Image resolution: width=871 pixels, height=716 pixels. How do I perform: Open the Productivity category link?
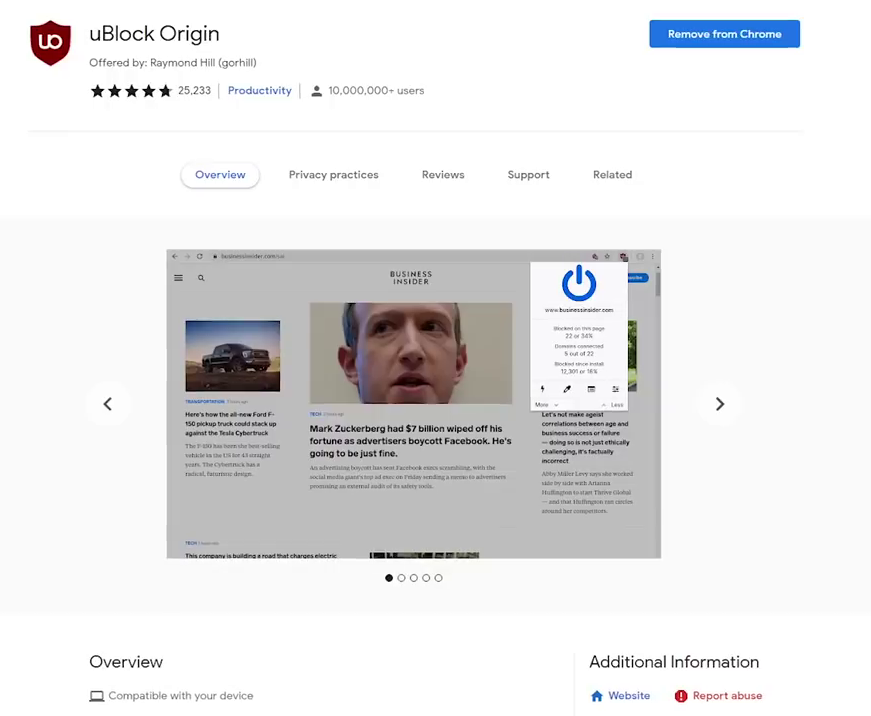pyautogui.click(x=259, y=91)
